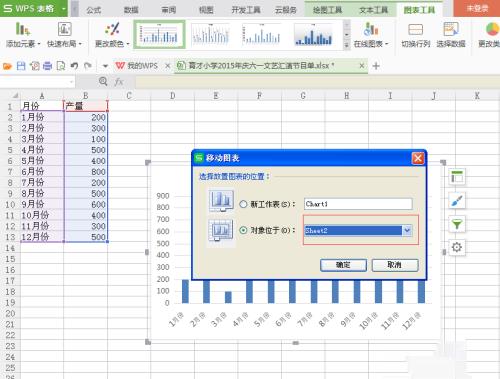Select third chart style thumbnail
Screen dimensions: 500x379
click(262, 35)
